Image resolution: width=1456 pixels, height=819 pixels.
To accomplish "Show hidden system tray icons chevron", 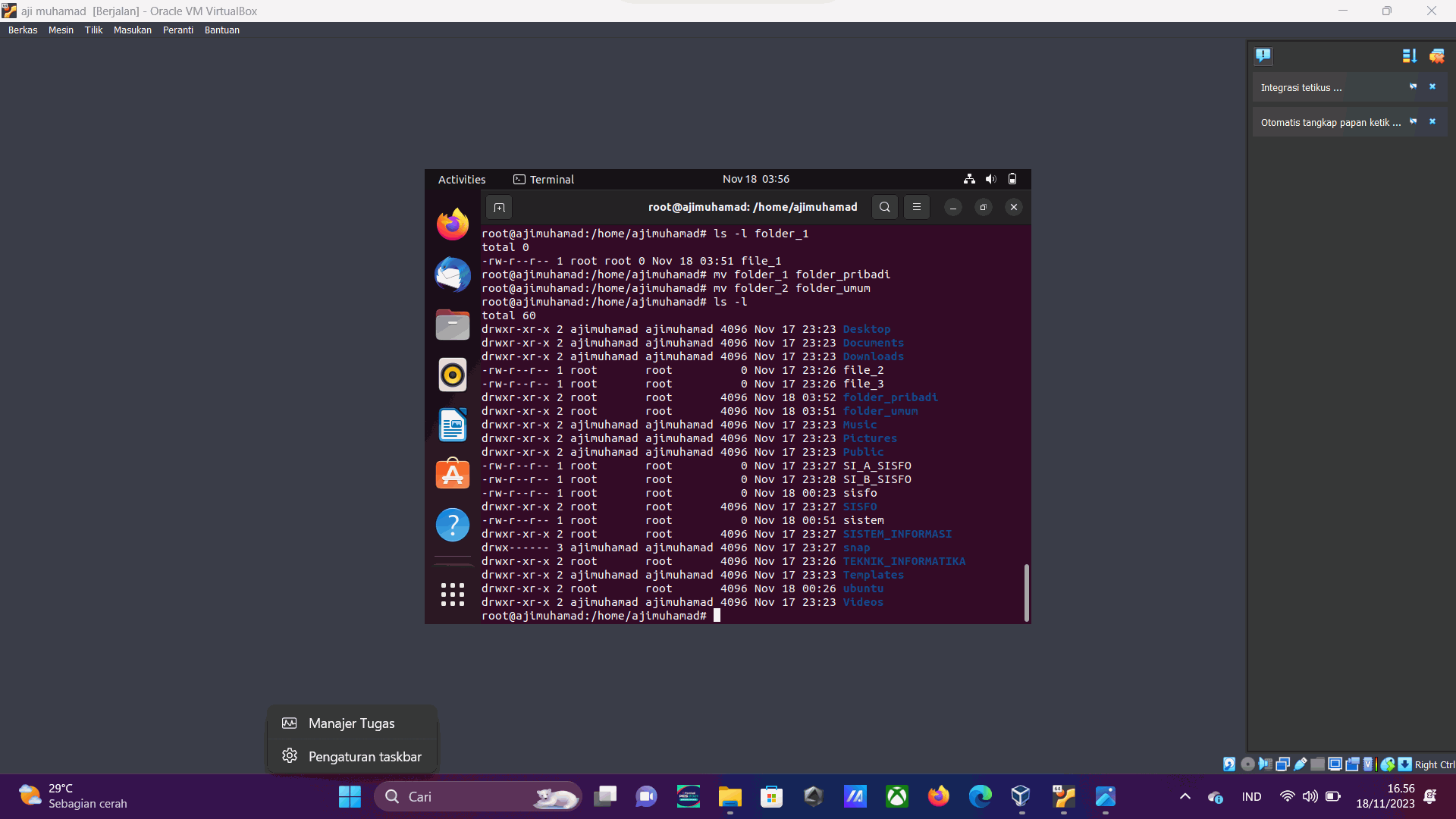I will pyautogui.click(x=1185, y=796).
